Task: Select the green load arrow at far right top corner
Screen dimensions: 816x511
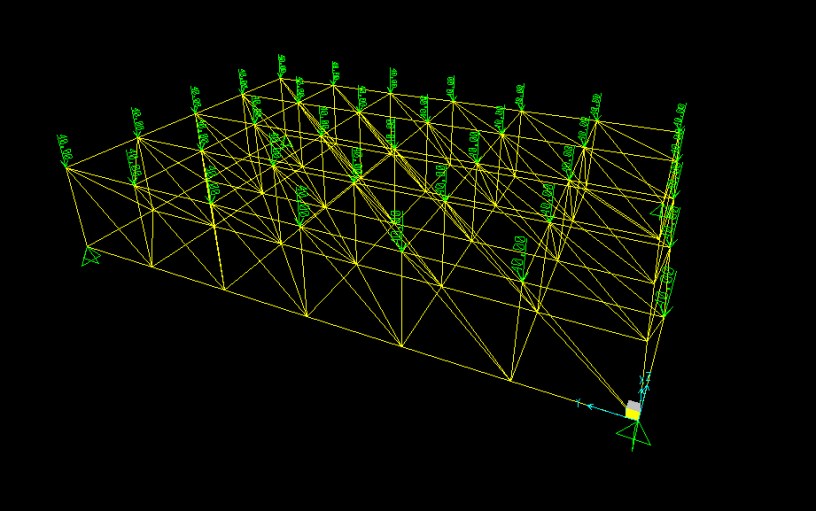Action: click(x=680, y=114)
